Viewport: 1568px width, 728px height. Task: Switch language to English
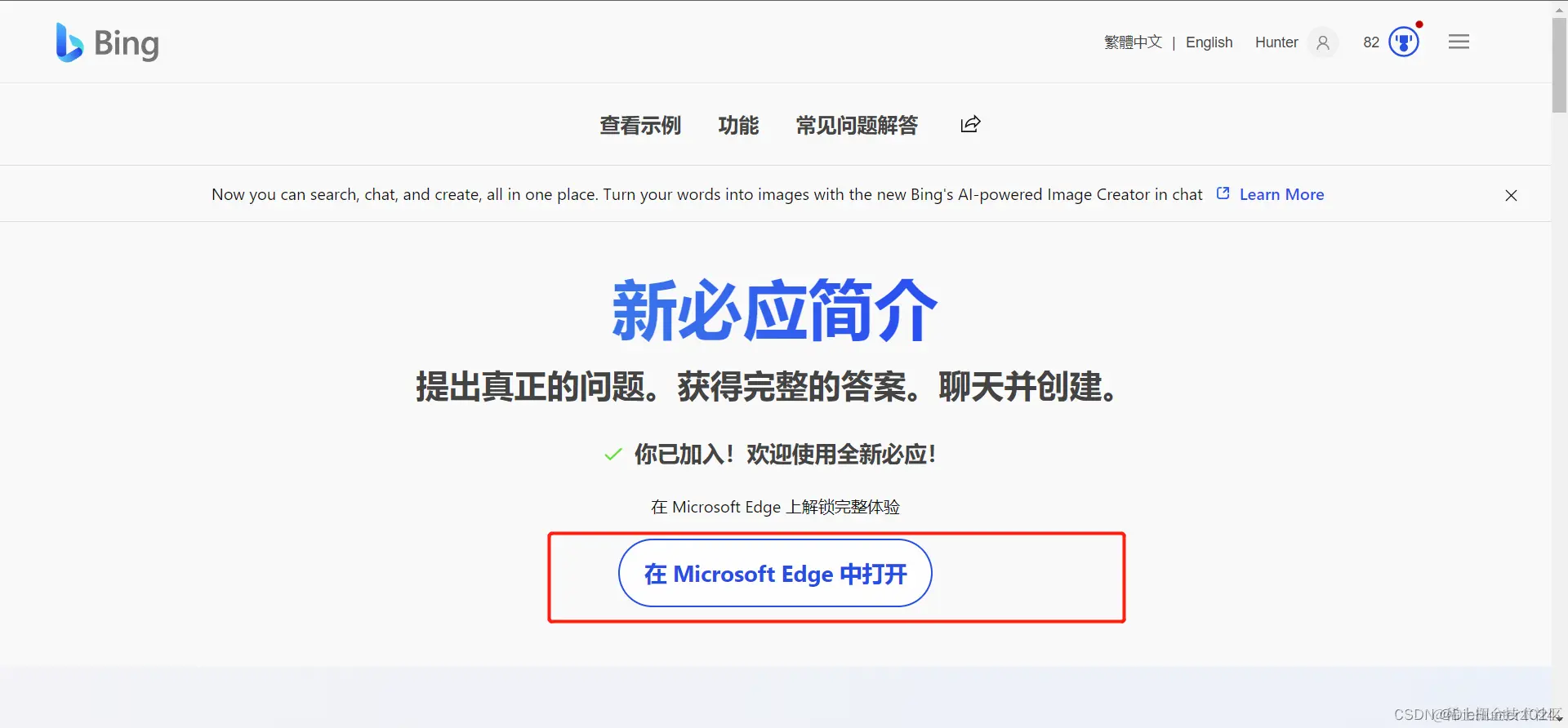tap(1209, 42)
